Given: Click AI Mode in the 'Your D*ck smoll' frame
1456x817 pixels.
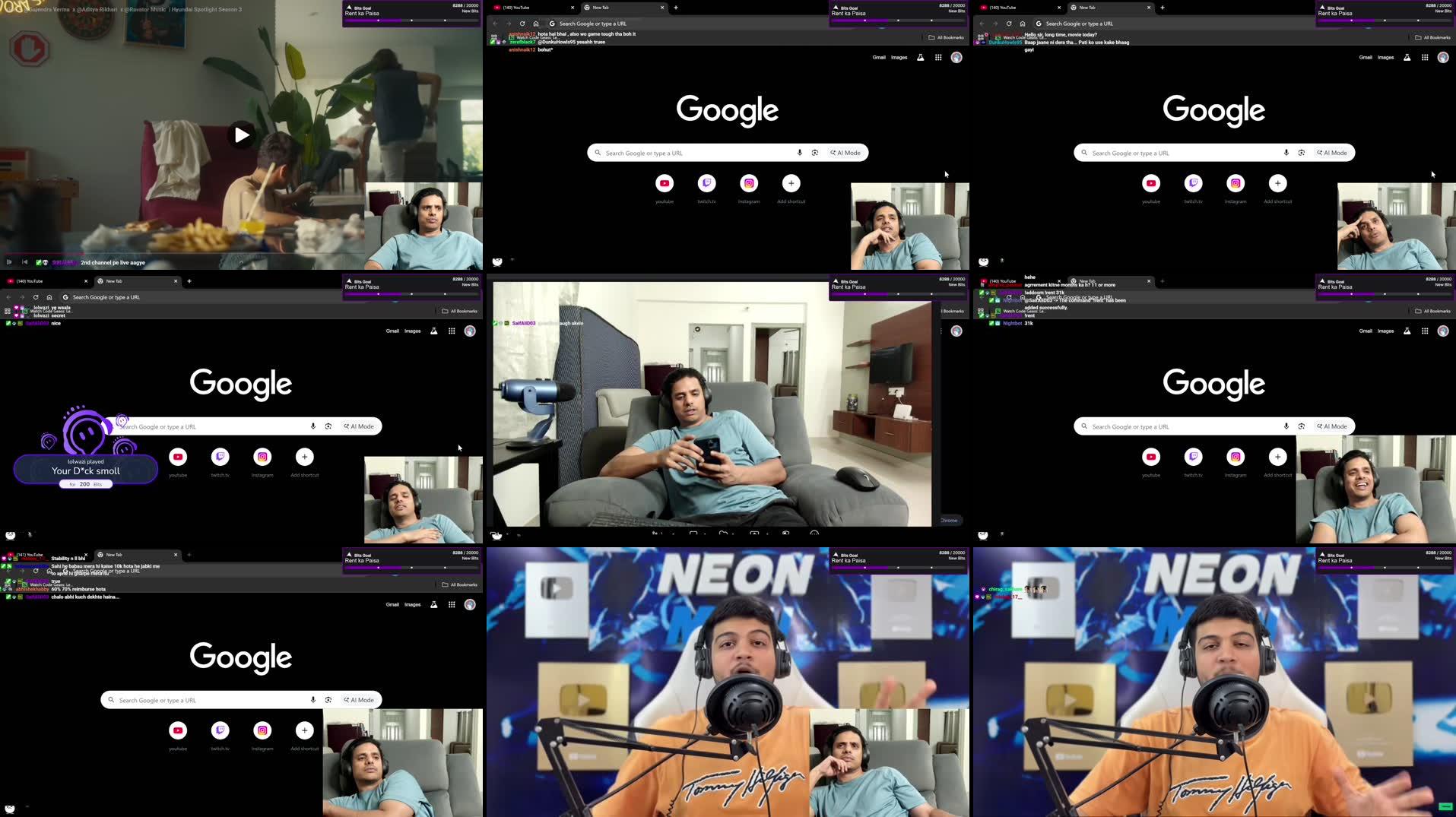Looking at the screenshot, I should pos(359,426).
